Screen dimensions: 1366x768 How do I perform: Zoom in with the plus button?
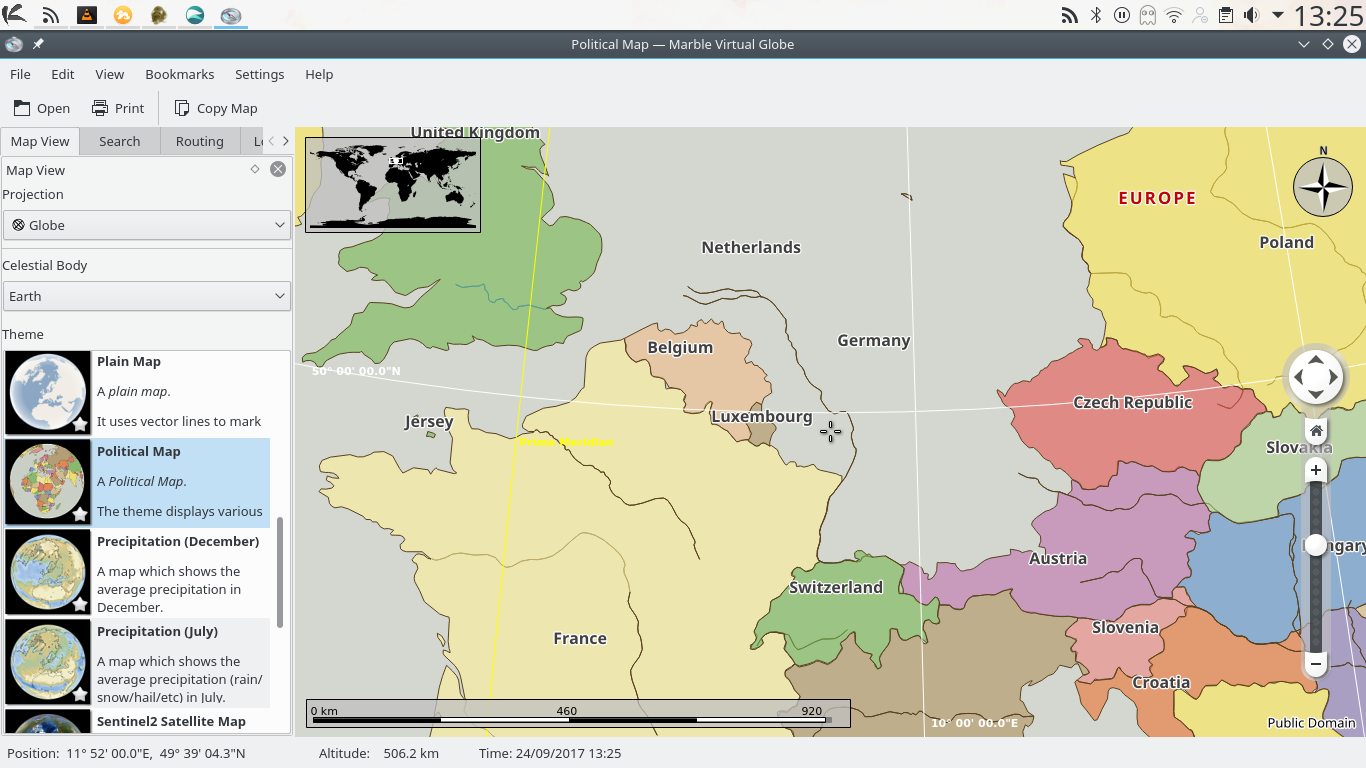coord(1316,470)
